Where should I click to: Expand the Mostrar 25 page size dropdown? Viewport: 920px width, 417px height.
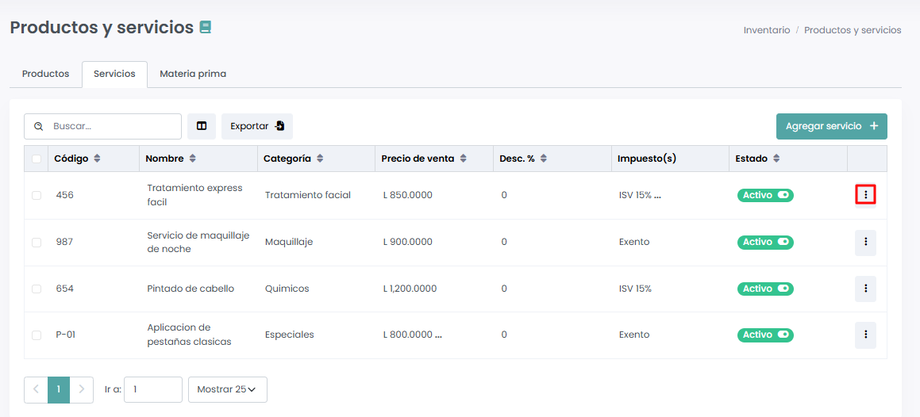click(x=227, y=389)
